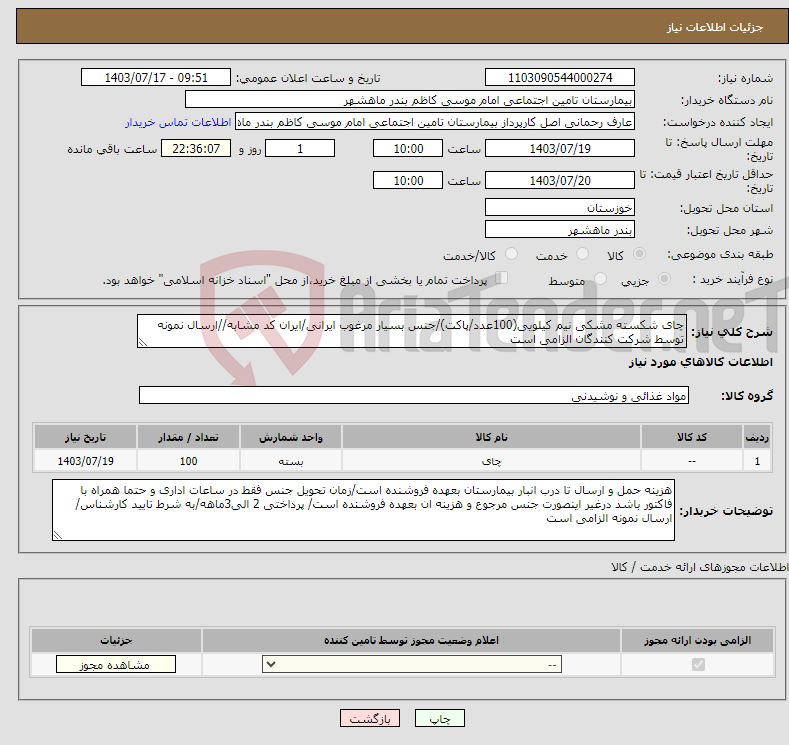
Task: Click the response deadline time 10:00 field
Action: pyautogui.click(x=408, y=148)
